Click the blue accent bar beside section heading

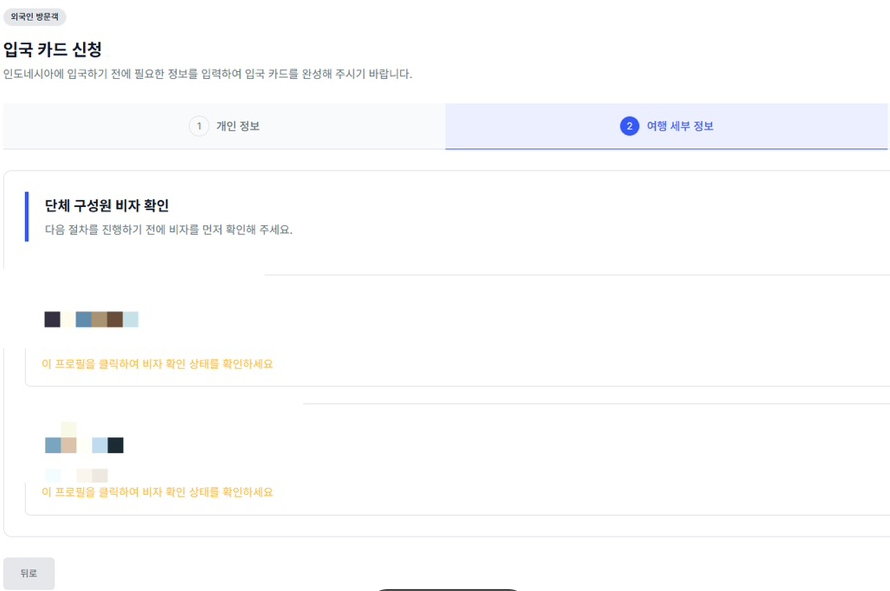(27, 217)
